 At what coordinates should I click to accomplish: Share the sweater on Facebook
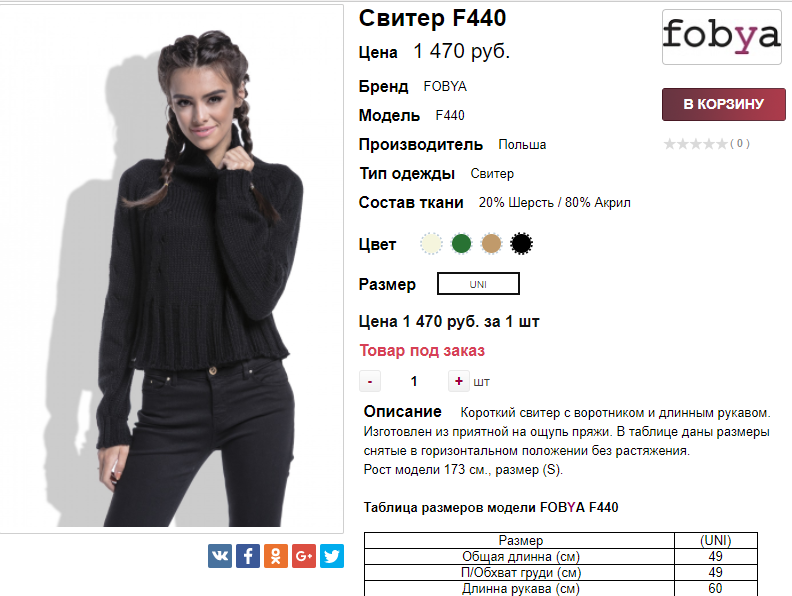click(248, 556)
